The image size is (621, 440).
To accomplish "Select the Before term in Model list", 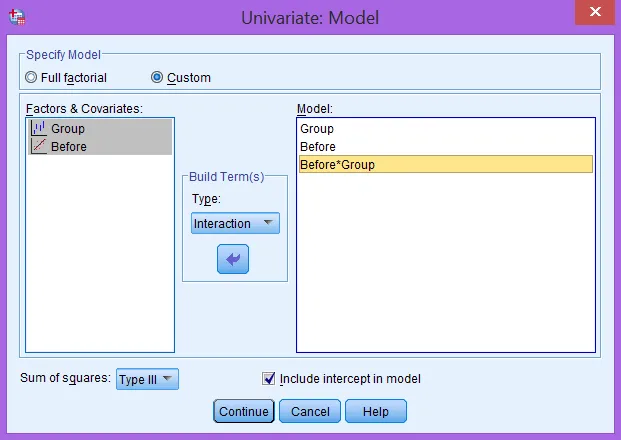I will (318, 146).
